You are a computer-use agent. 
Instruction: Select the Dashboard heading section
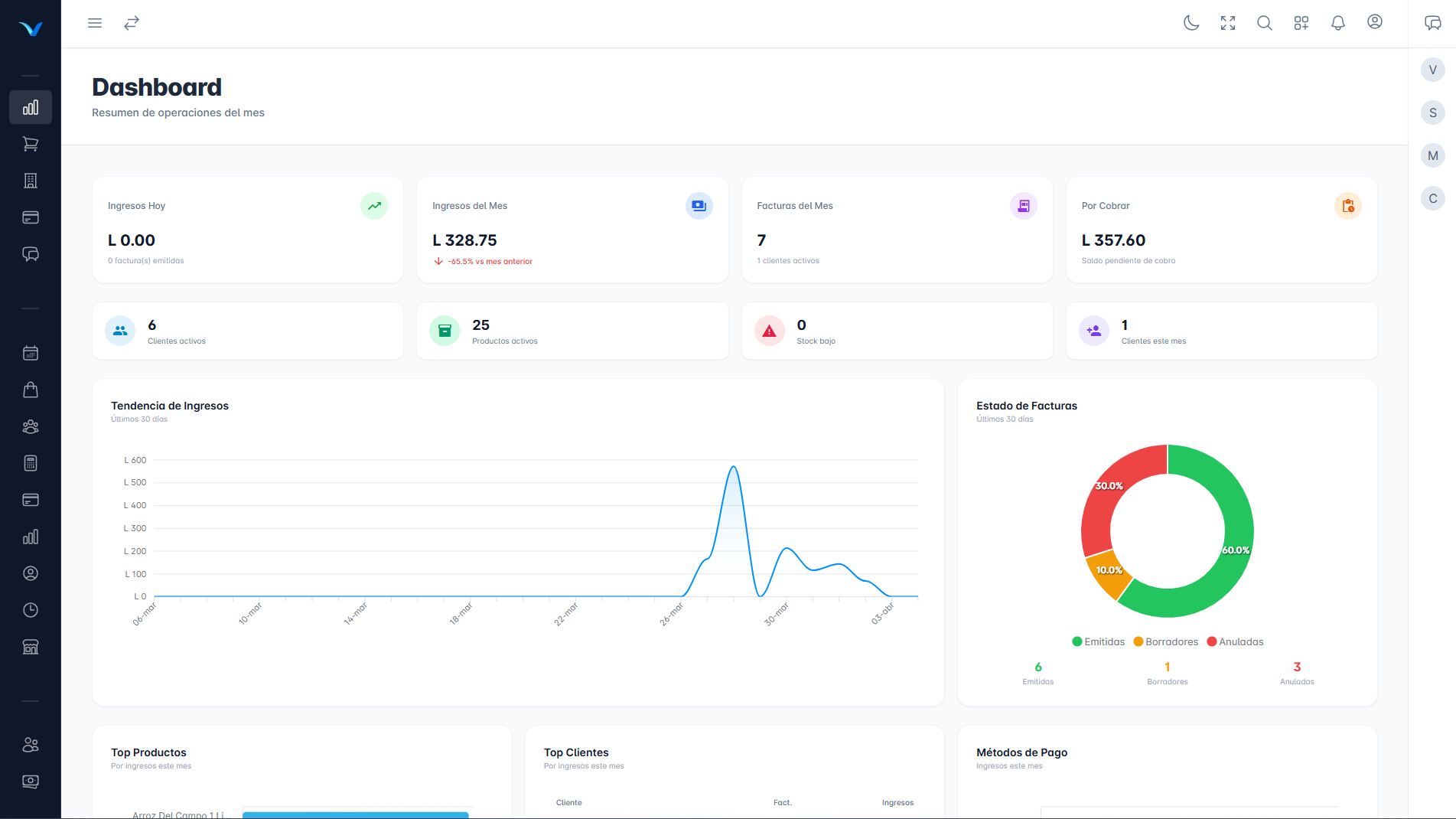(156, 86)
